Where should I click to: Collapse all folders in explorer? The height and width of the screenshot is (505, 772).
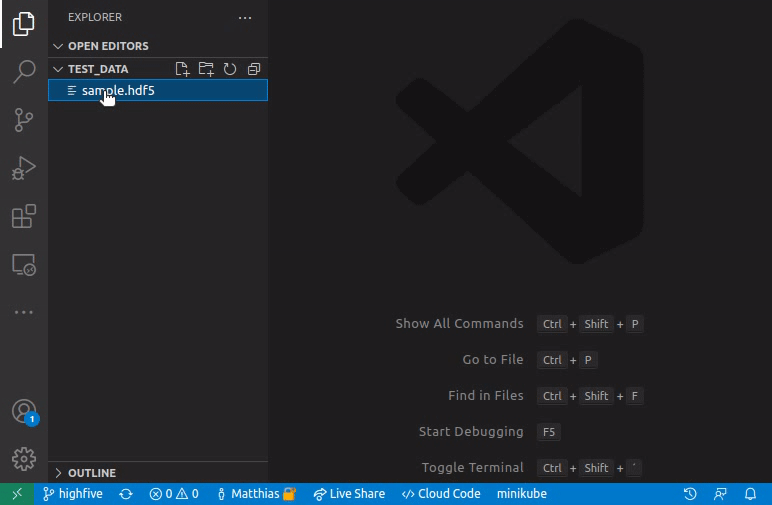pyautogui.click(x=254, y=69)
